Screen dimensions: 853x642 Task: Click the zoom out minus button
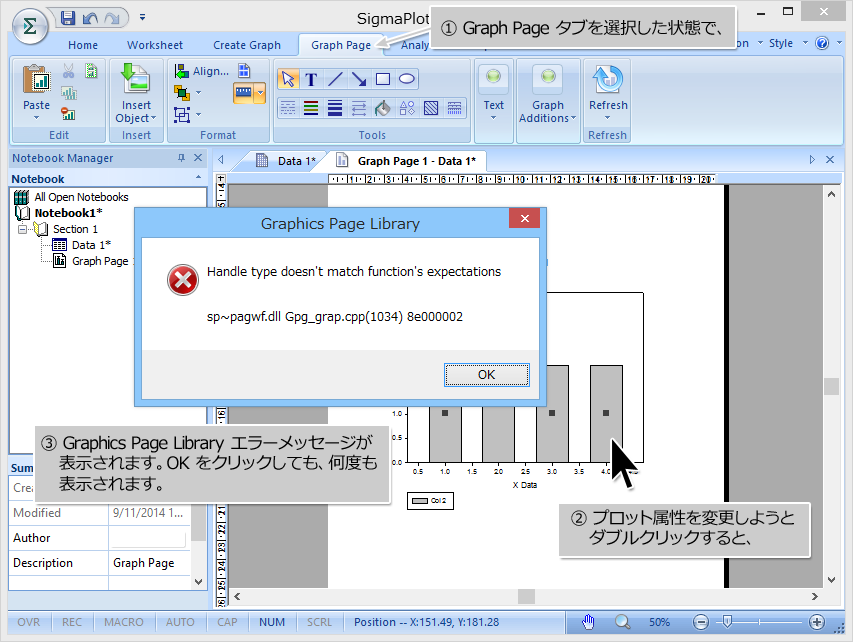(701, 622)
